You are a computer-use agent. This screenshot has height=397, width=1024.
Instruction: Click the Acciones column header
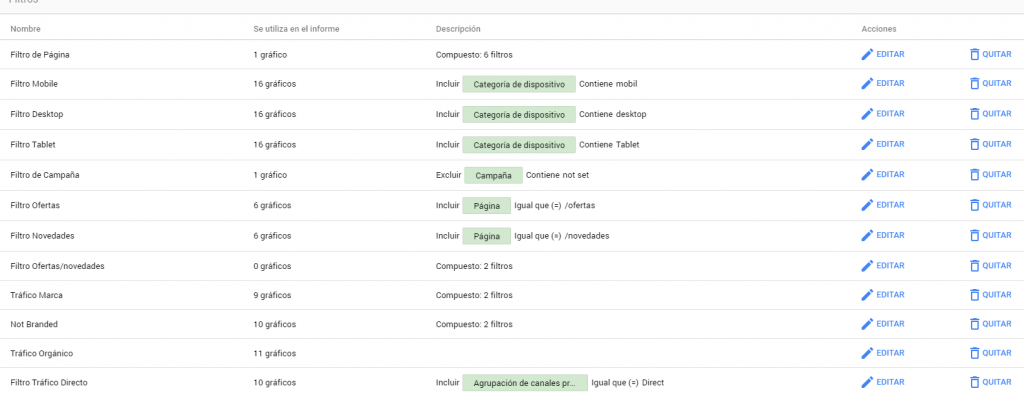tap(879, 29)
